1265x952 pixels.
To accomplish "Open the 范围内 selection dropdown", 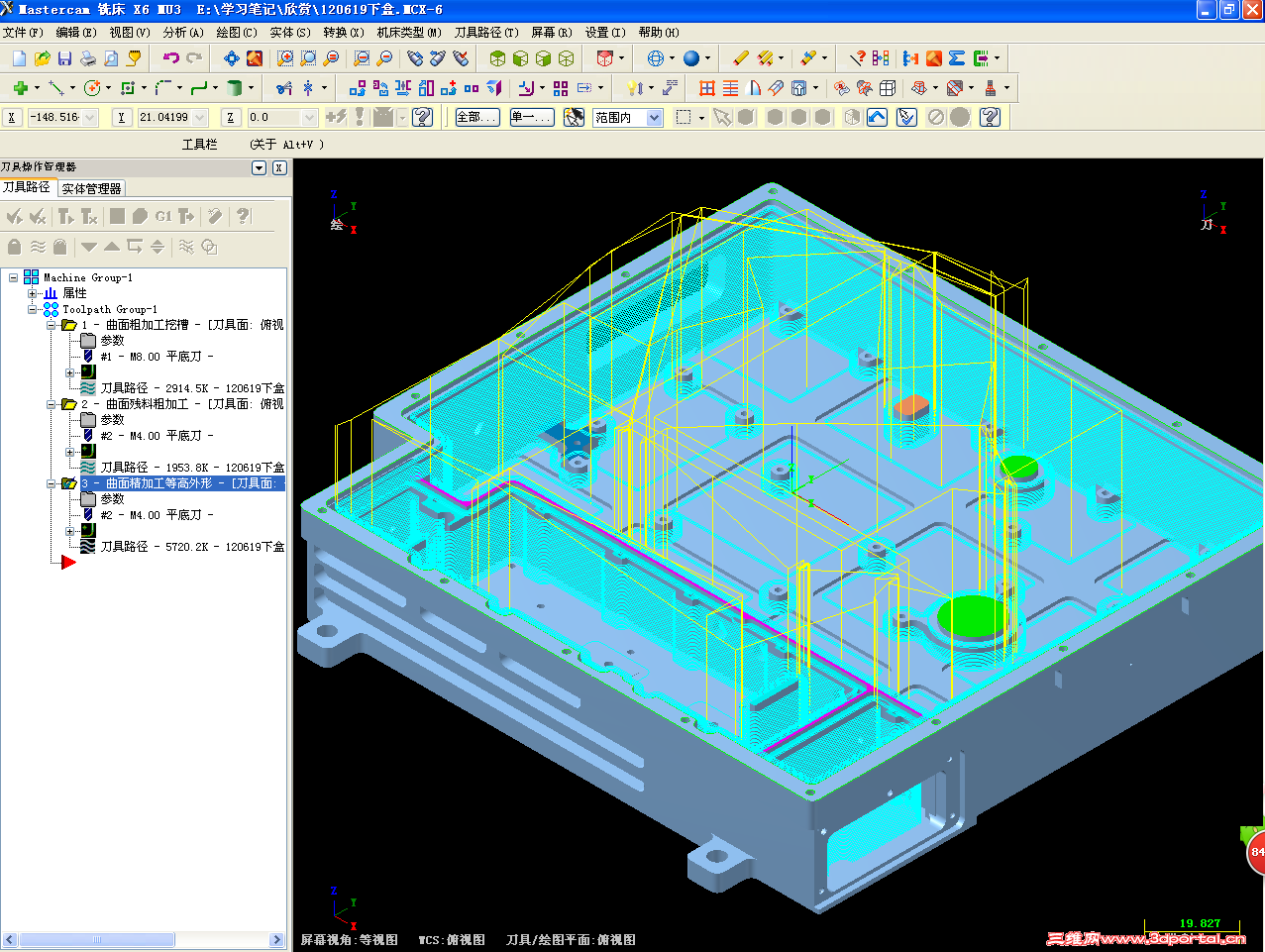I will pos(654,118).
